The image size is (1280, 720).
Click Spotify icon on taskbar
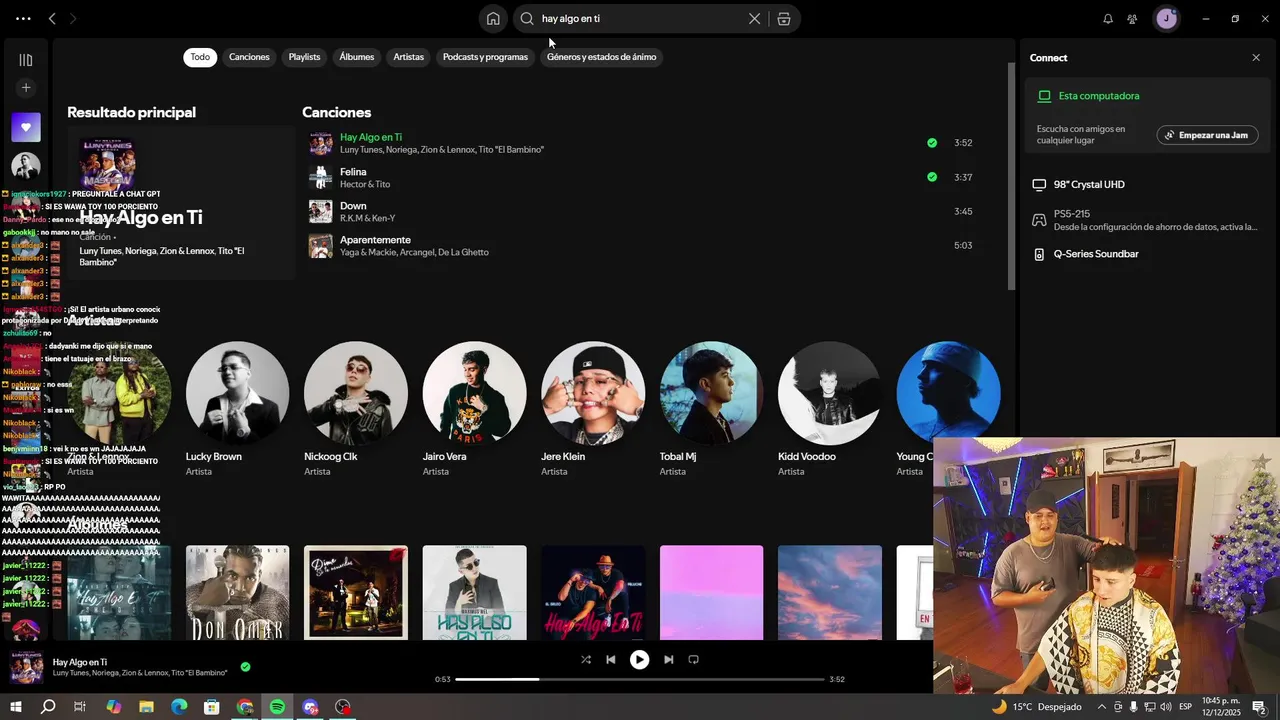(x=277, y=707)
